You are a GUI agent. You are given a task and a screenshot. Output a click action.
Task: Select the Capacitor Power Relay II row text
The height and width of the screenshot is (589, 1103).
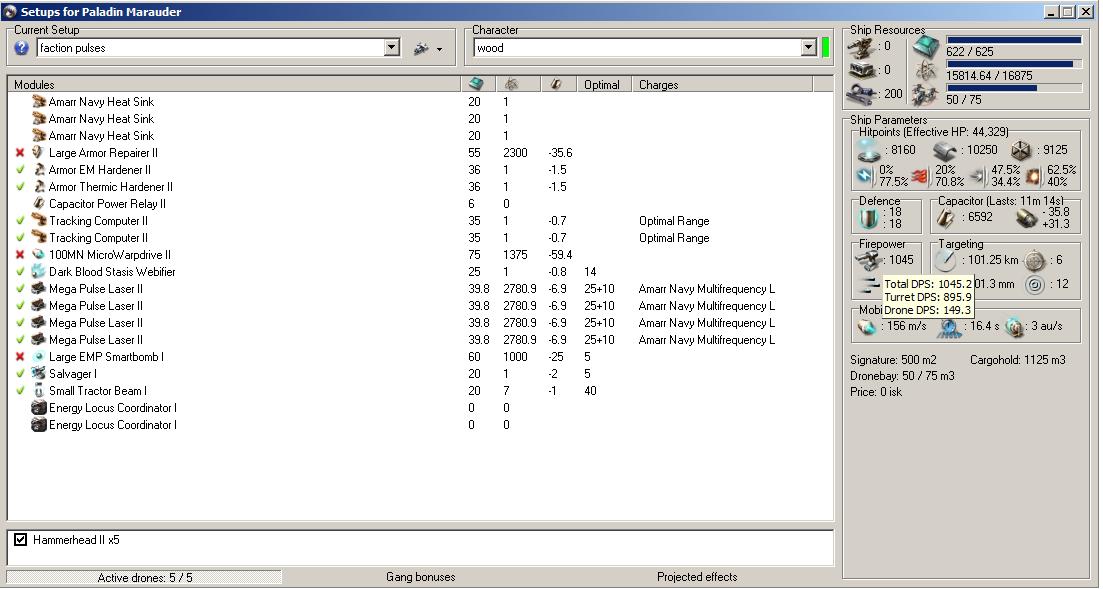(108, 203)
